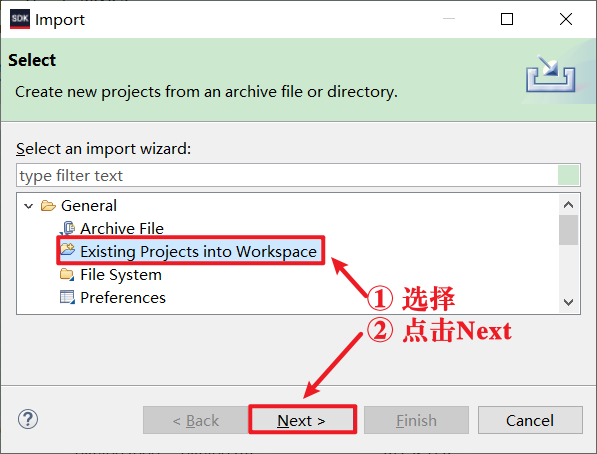The width and height of the screenshot is (597, 454).
Task: Maximize the Import dialog window
Action: (x=506, y=19)
